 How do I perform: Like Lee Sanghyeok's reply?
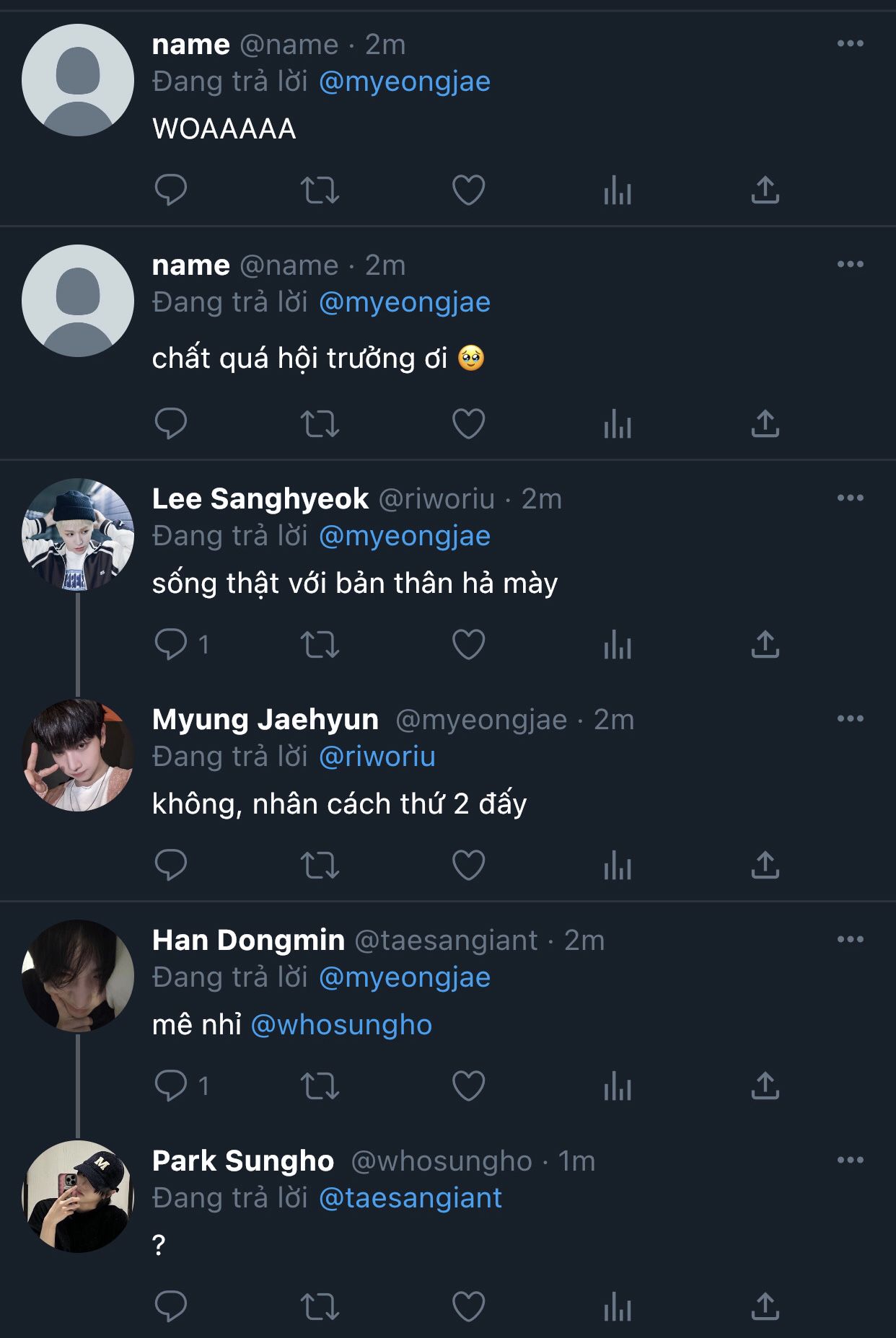(468, 644)
